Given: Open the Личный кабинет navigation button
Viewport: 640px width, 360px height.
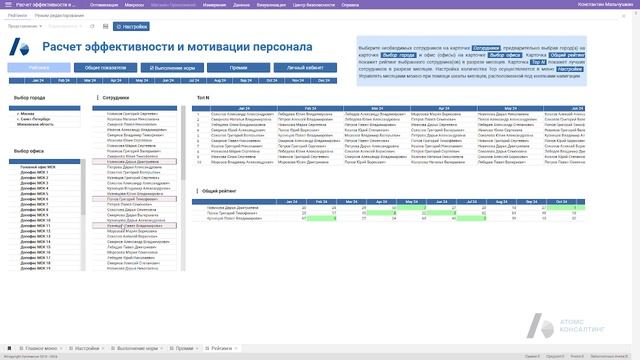Looking at the screenshot, I should pos(305,68).
